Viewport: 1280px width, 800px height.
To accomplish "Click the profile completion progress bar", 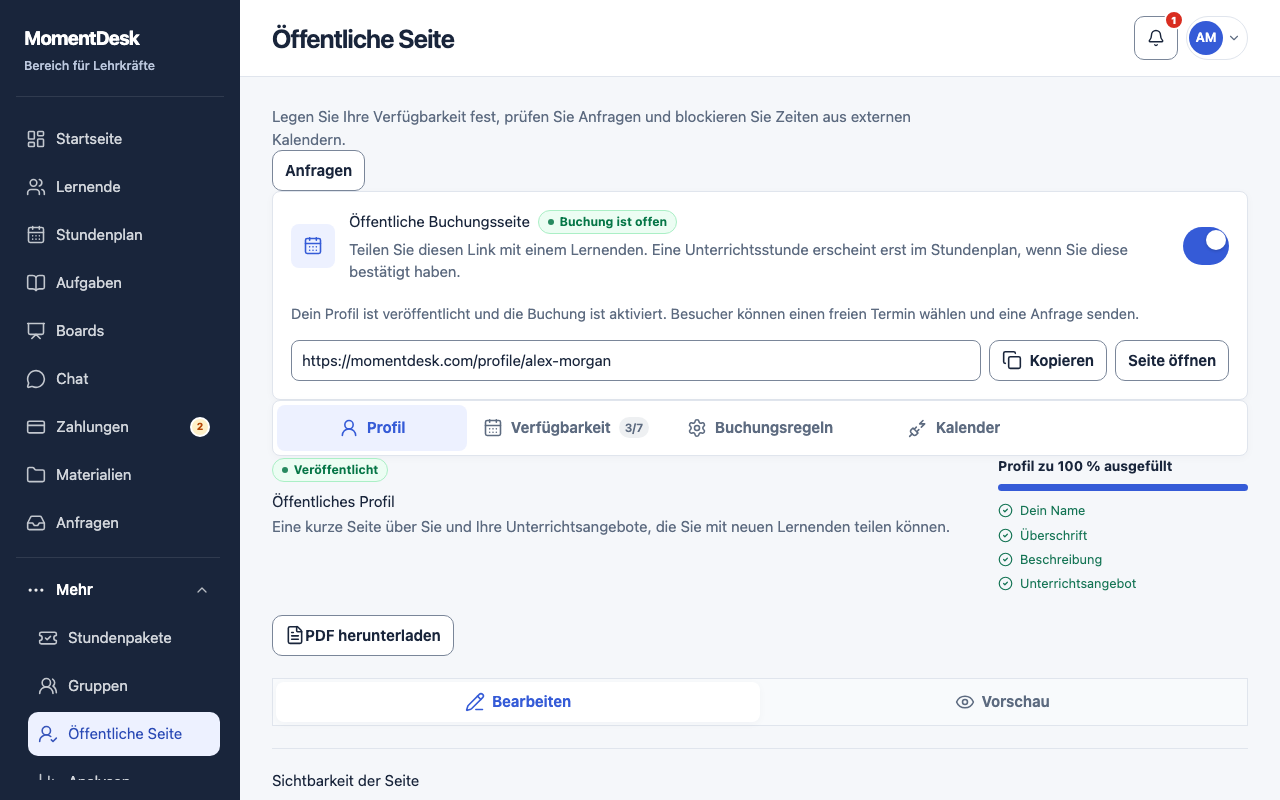I will 1123,488.
